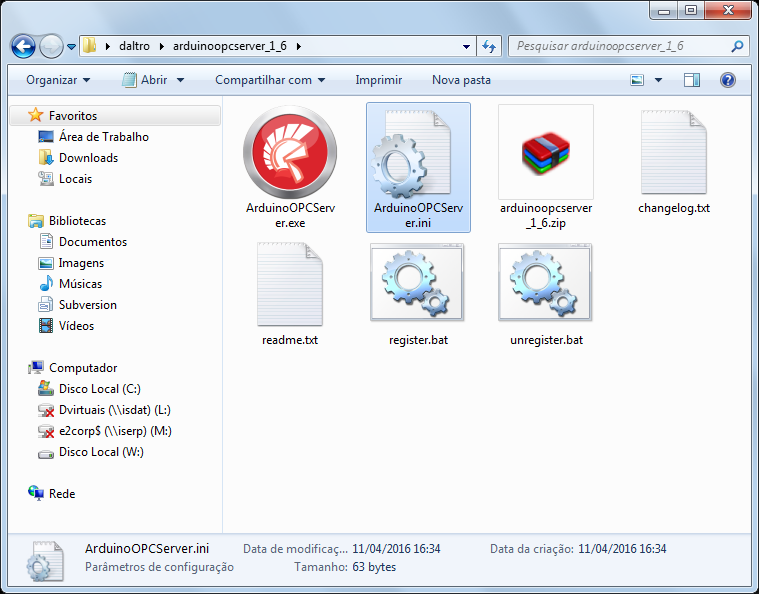Screen dimensions: 759x594
Task: Select the readme.txt file icon
Action: coord(289,284)
